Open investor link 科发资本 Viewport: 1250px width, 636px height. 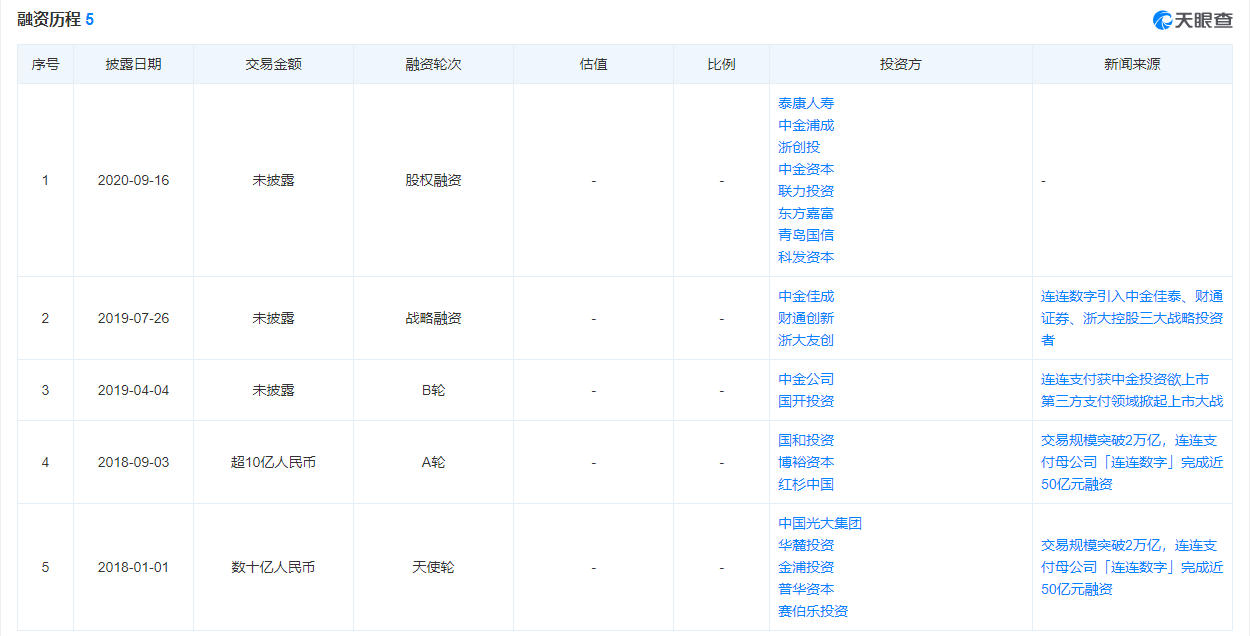(x=806, y=257)
